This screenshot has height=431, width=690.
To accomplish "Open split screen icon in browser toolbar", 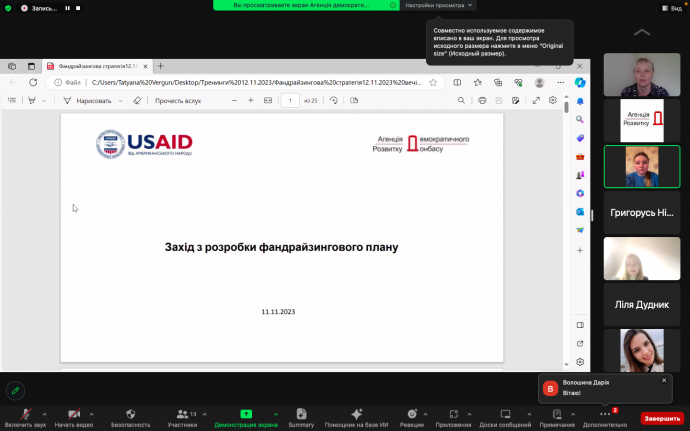I will [457, 82].
